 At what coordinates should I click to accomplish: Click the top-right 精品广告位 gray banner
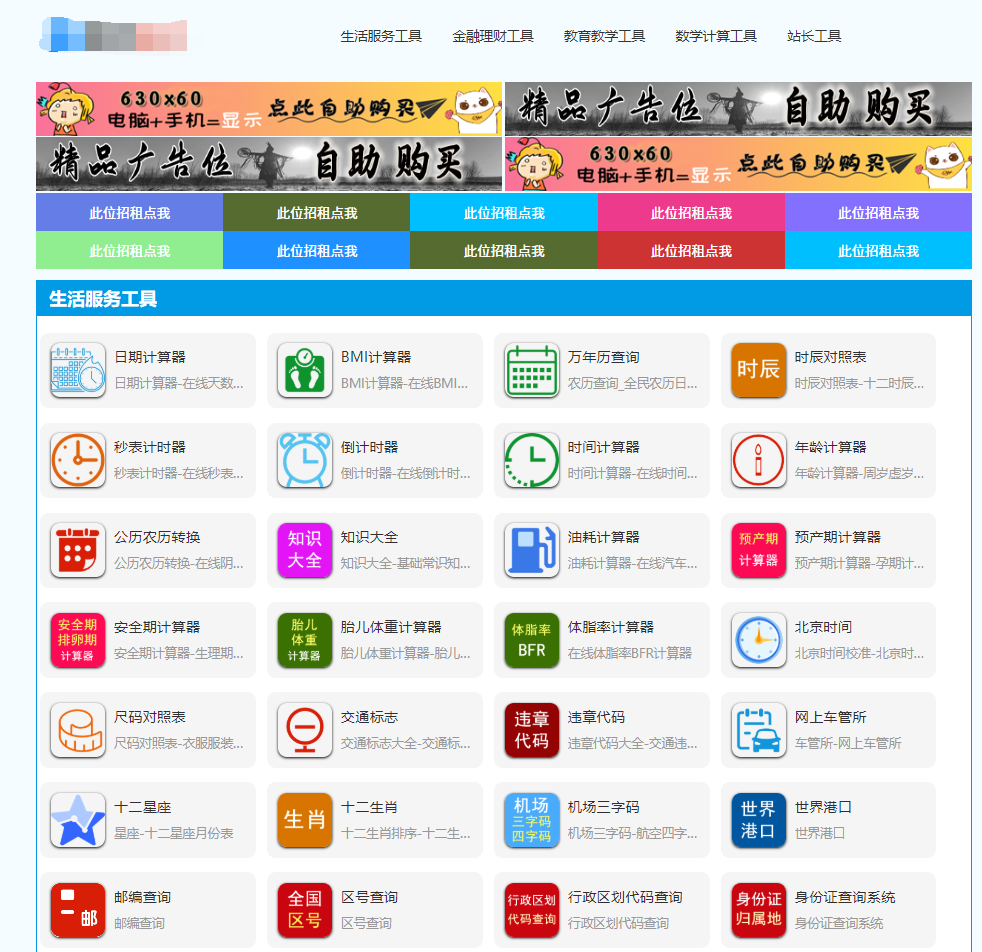click(738, 108)
